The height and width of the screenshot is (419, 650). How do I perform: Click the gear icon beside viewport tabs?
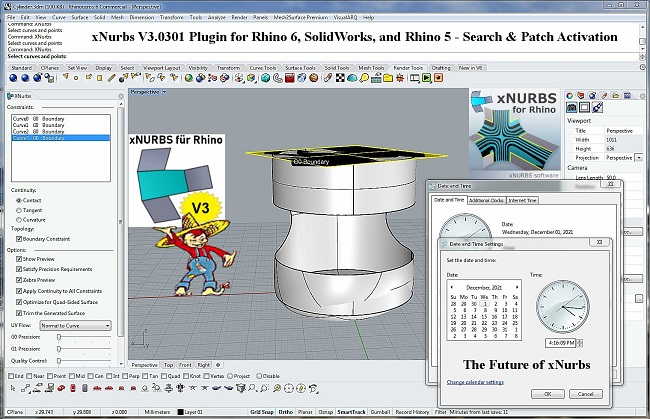click(x=218, y=365)
